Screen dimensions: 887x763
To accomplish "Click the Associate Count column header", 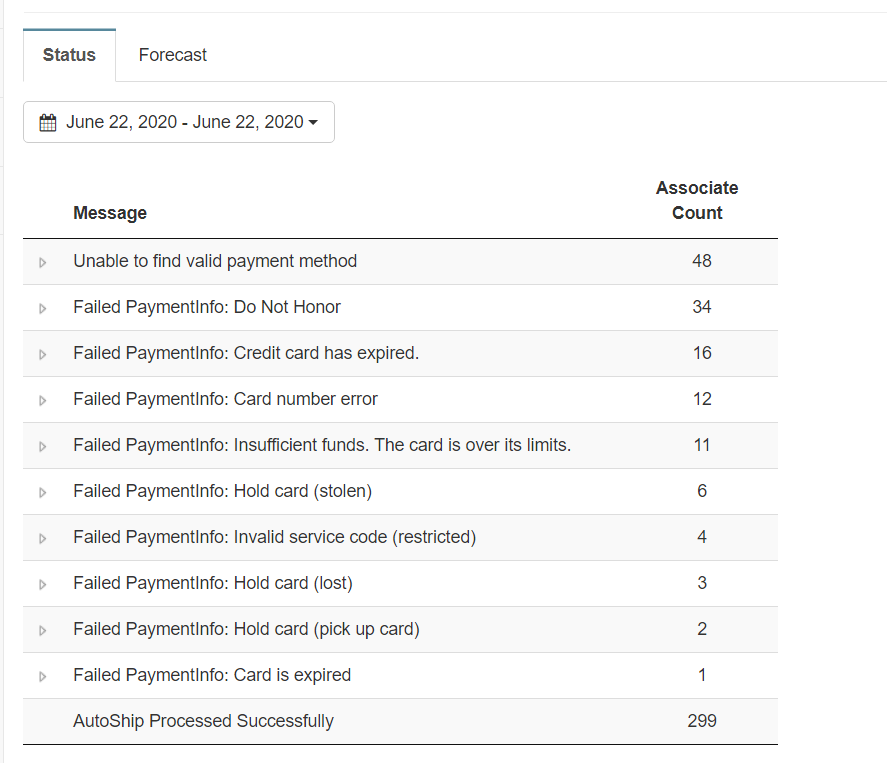I will pos(697,200).
